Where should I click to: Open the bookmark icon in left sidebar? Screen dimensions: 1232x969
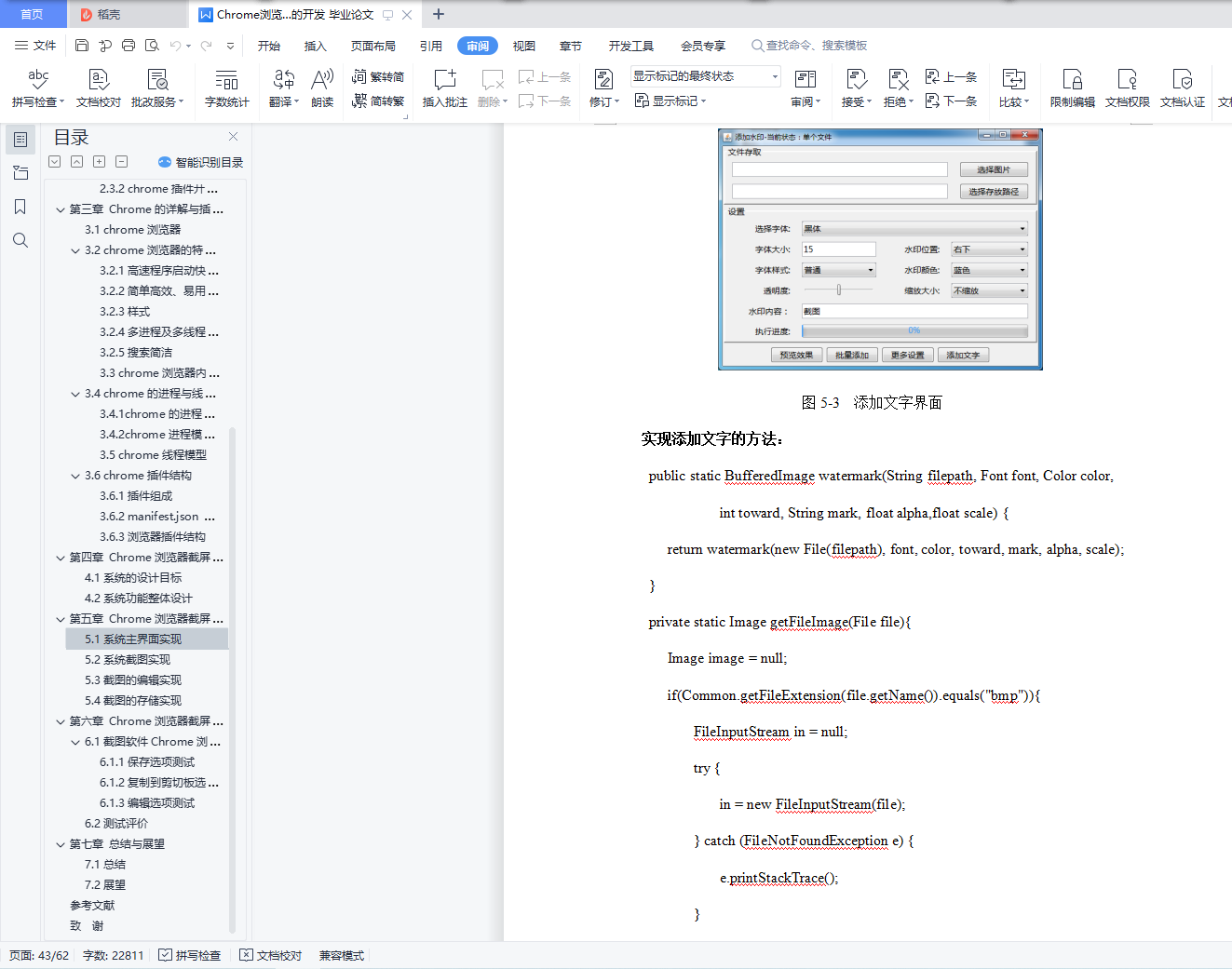[x=20, y=207]
